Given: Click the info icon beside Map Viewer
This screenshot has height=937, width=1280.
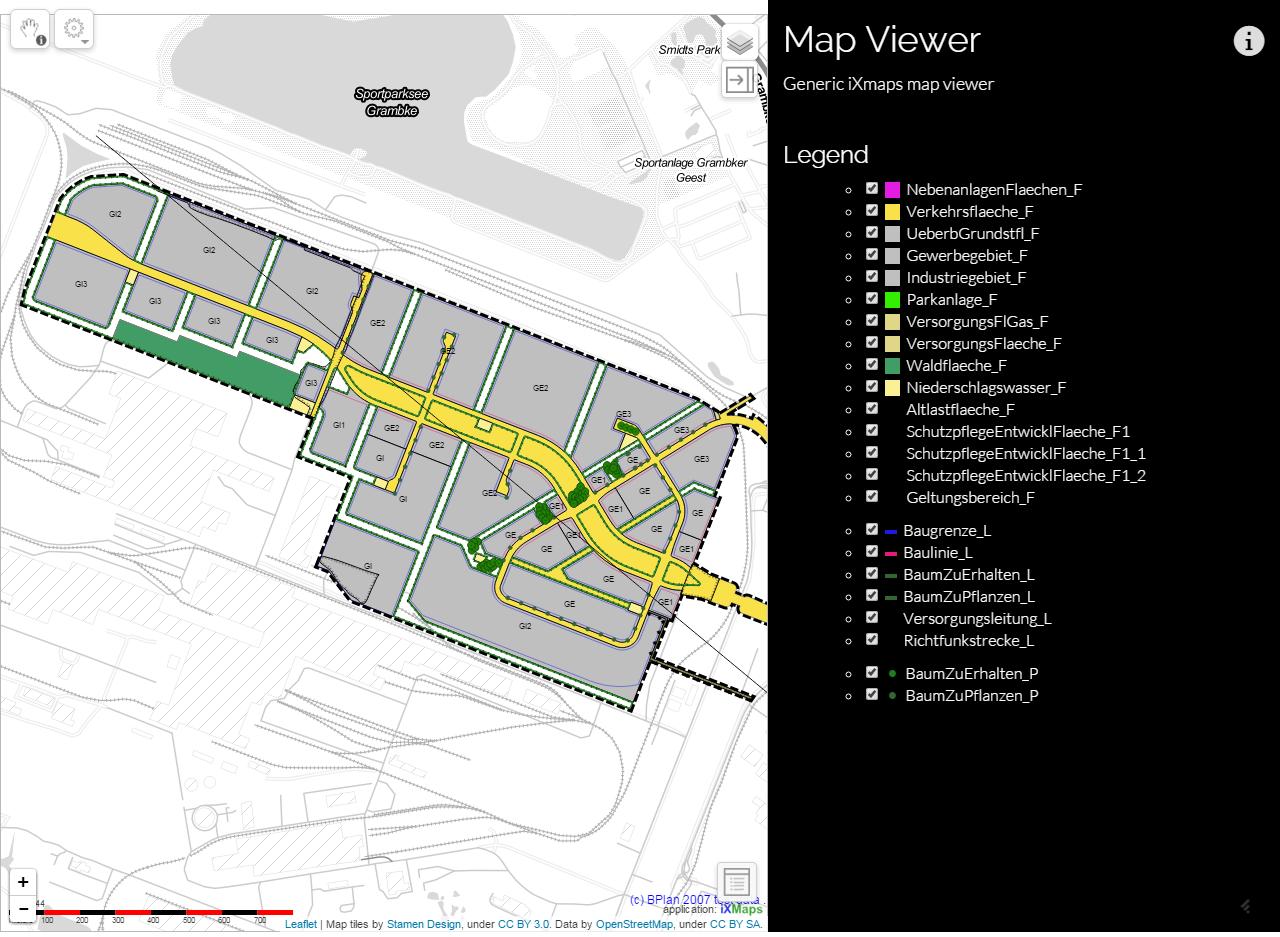Looking at the screenshot, I should tap(1248, 41).
